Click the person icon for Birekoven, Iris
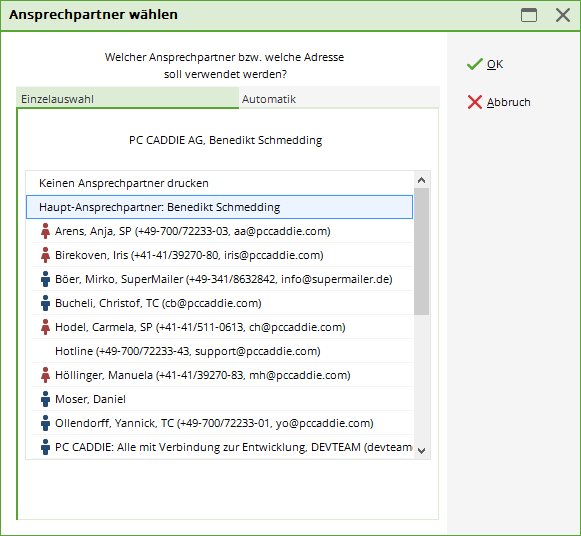581x536 pixels. (45, 255)
